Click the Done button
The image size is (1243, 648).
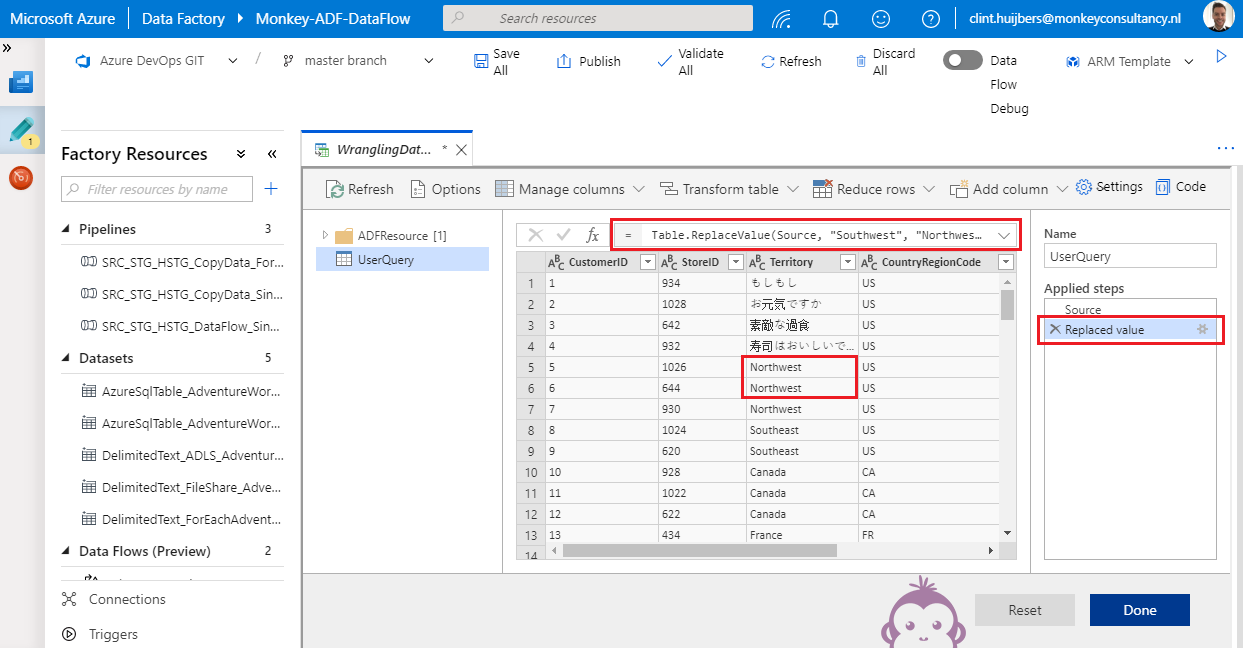(x=1140, y=610)
